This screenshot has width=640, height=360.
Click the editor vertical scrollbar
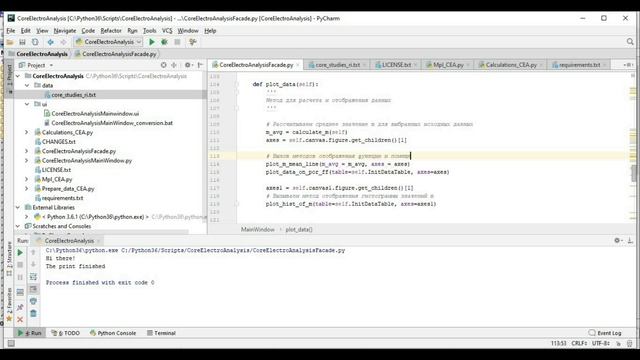click(x=633, y=173)
